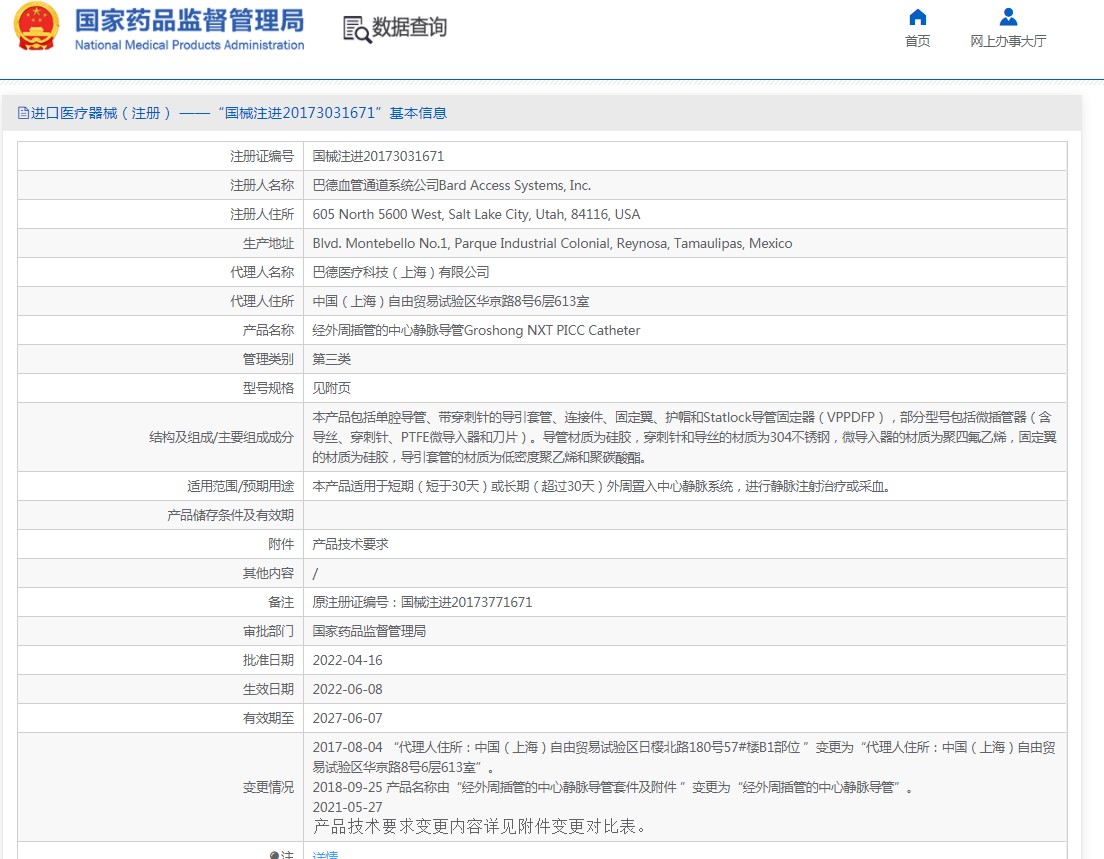This screenshot has width=1104, height=859.
Task: Select the 管理类别 label
Action: pos(268,359)
